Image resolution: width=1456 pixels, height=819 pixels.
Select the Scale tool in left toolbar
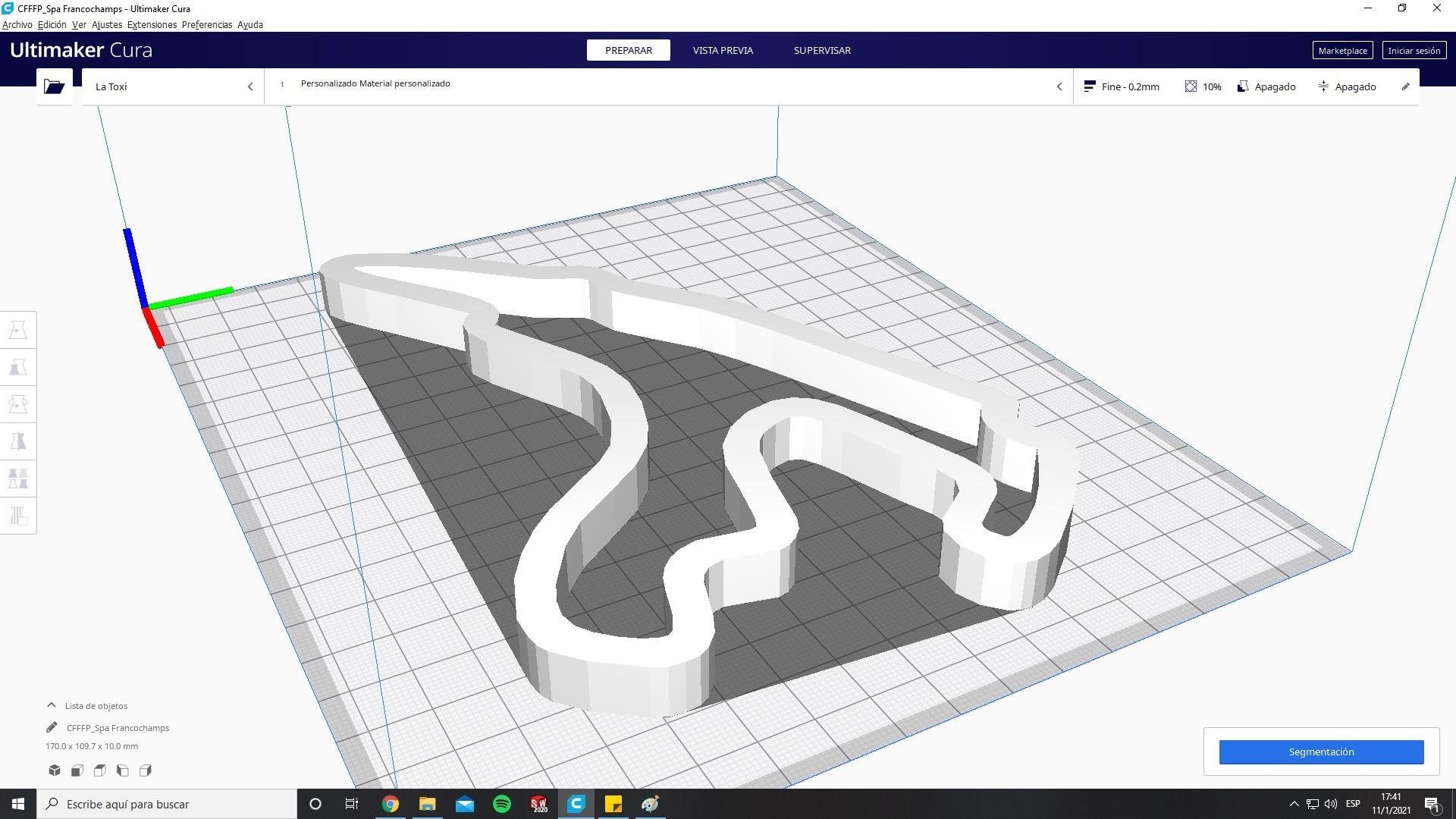click(18, 367)
